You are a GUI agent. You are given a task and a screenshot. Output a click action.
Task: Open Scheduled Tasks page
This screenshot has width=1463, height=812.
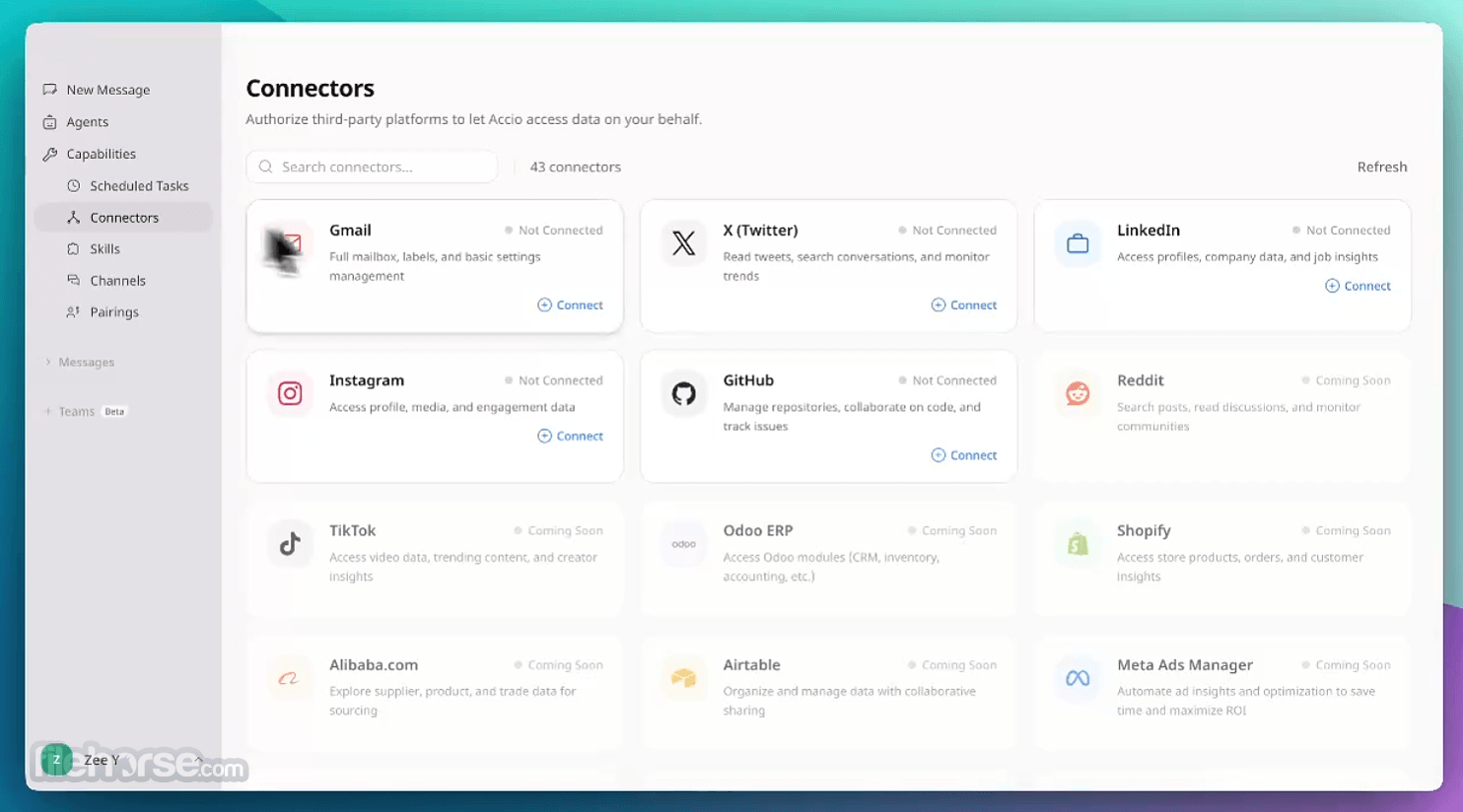[123, 185]
